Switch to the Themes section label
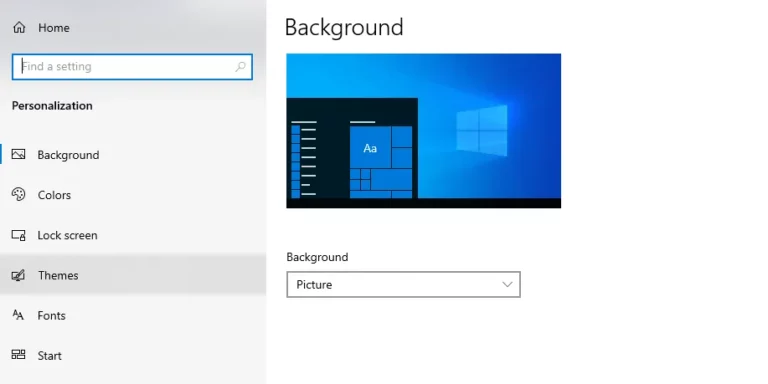Viewport: 768px width, 384px height. point(58,275)
